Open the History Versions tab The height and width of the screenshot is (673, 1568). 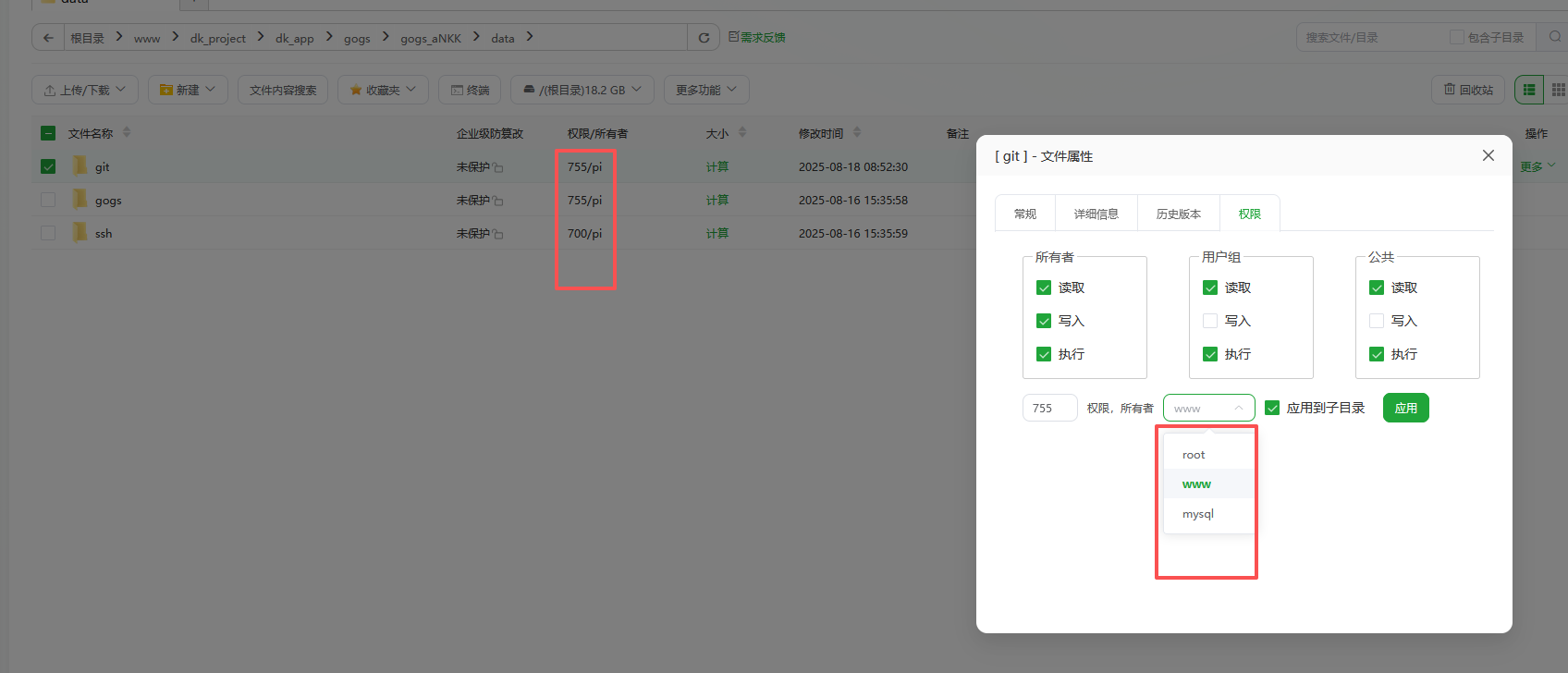click(1179, 214)
